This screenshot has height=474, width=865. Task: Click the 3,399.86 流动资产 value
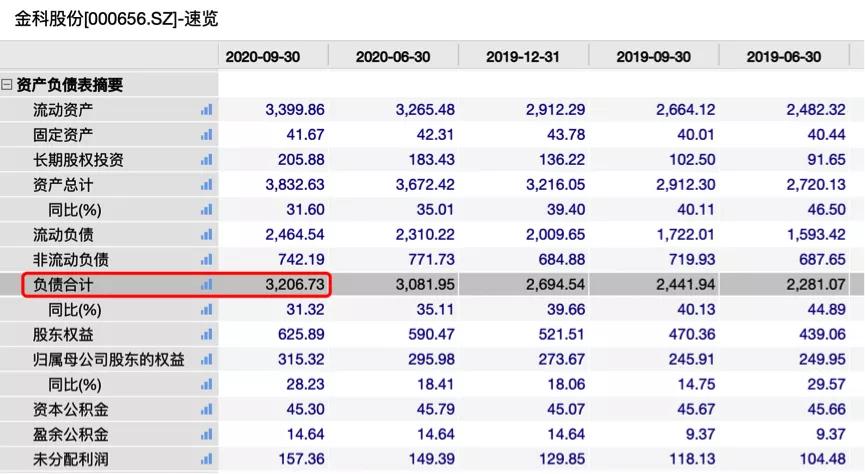pyautogui.click(x=295, y=110)
